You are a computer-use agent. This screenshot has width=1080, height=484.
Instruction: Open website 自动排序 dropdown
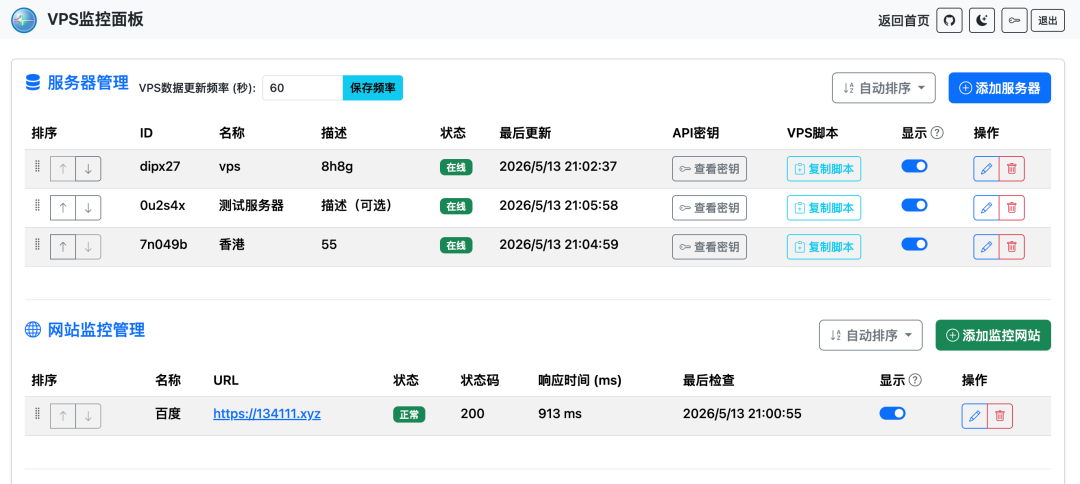870,335
